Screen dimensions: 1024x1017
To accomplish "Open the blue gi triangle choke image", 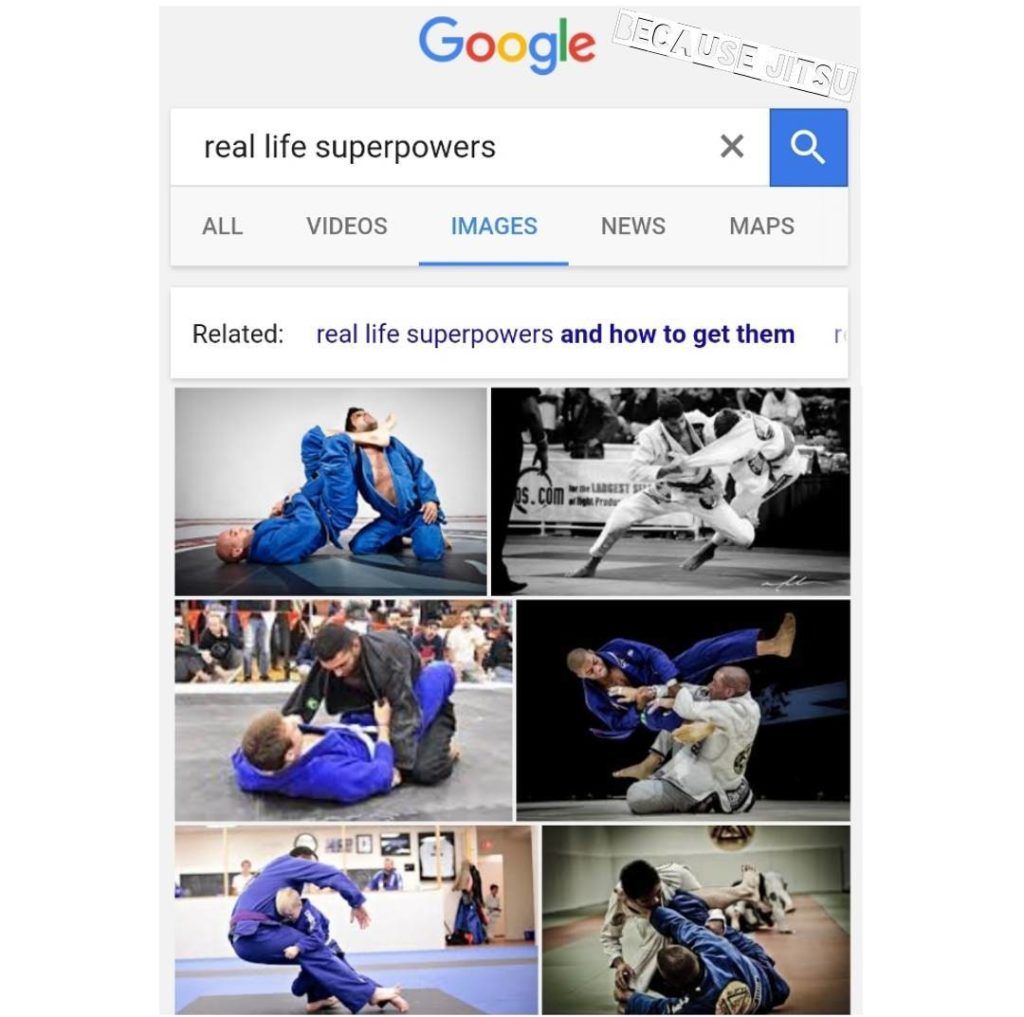I will pos(330,491).
